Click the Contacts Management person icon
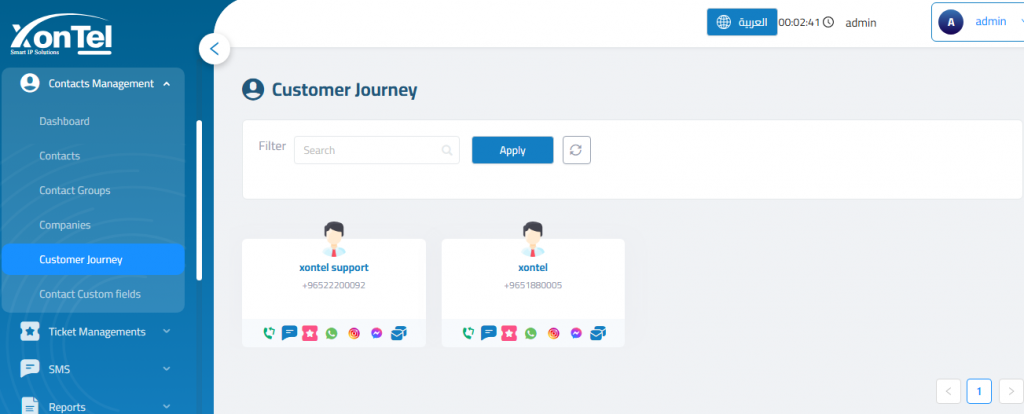The width and height of the screenshot is (1024, 414). (x=30, y=84)
